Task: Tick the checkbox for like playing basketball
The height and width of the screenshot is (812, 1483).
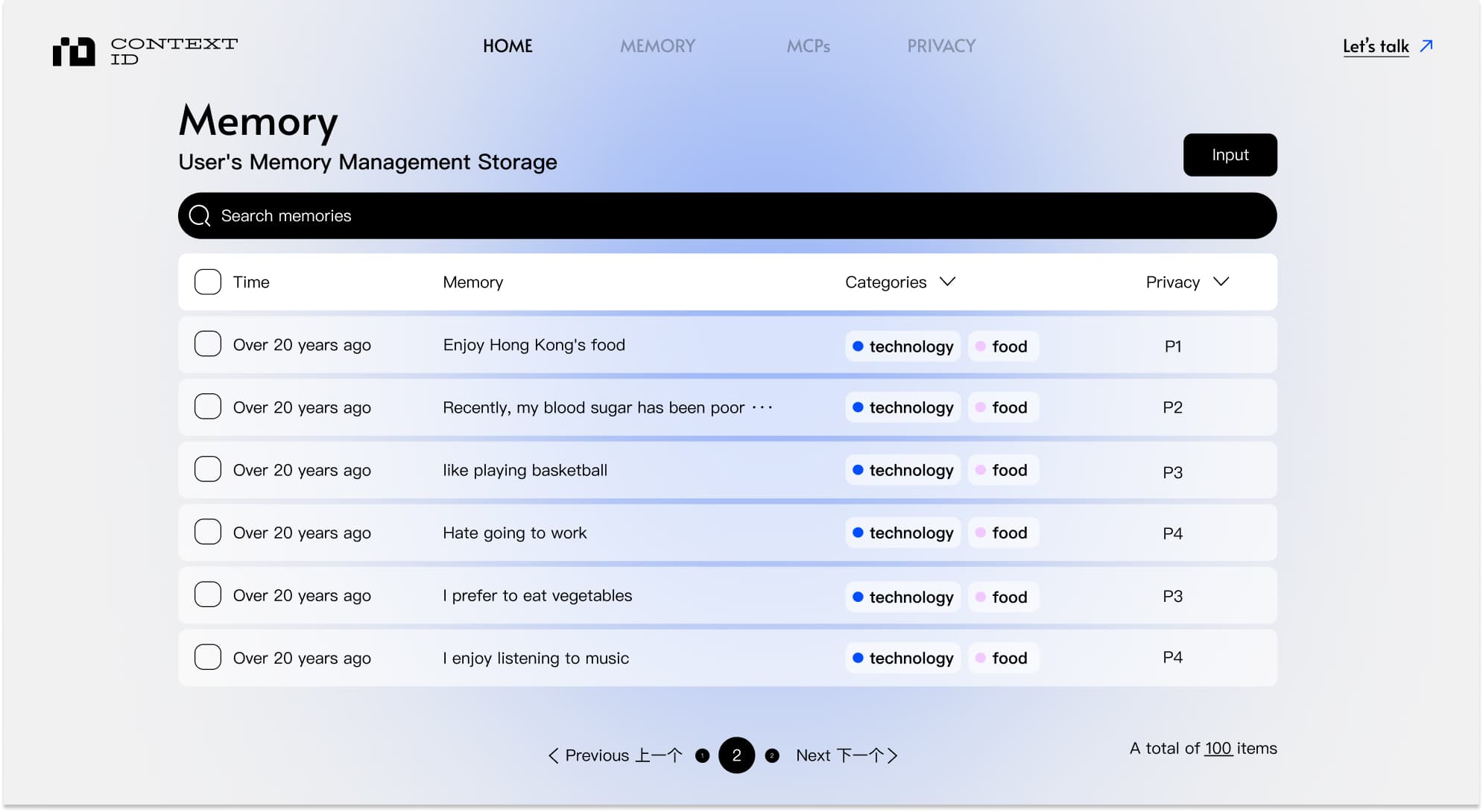Action: click(208, 469)
